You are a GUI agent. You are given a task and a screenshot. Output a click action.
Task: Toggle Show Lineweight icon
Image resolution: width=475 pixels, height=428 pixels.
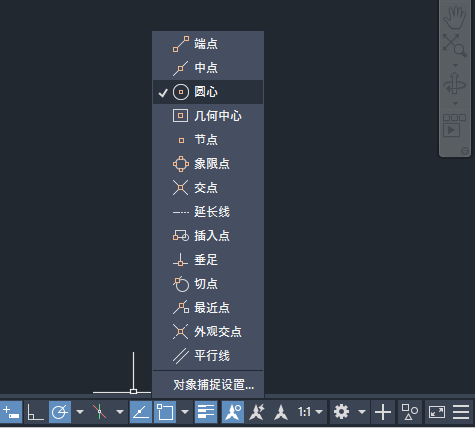pos(206,412)
